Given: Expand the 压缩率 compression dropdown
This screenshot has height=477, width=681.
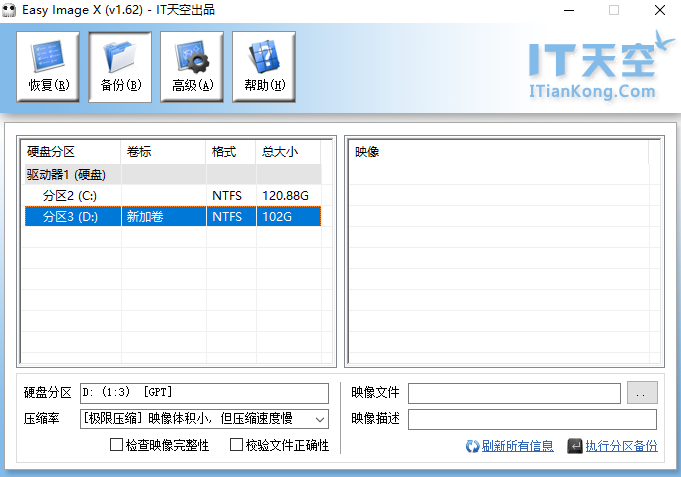Looking at the screenshot, I should coord(320,419).
